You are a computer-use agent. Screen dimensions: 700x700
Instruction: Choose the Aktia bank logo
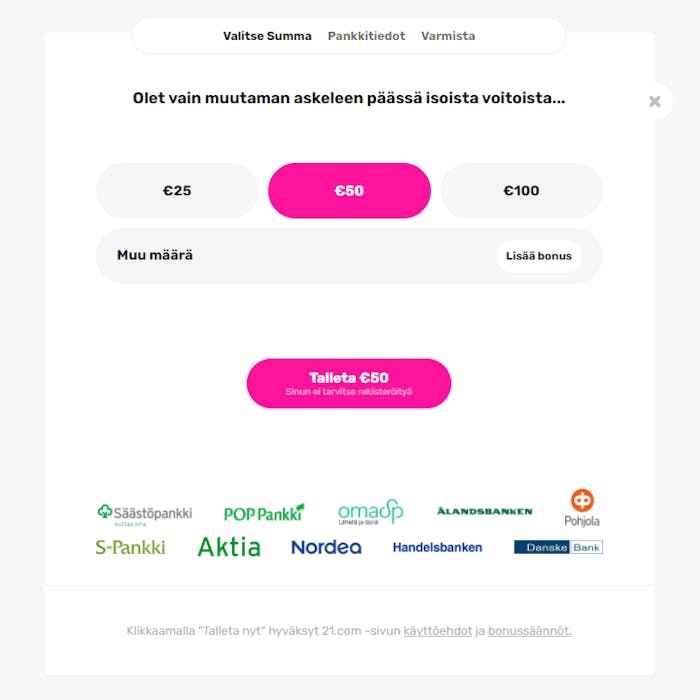[x=229, y=546]
